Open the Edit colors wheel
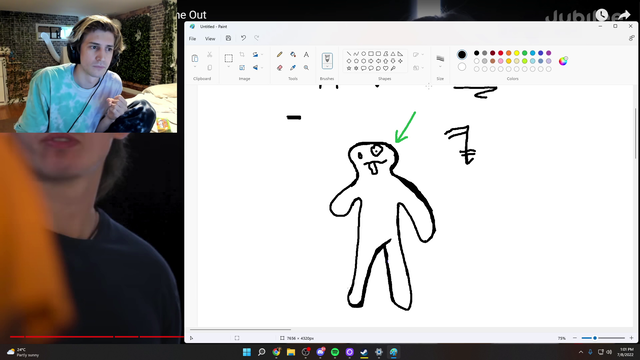640x360 pixels. pyautogui.click(x=563, y=61)
